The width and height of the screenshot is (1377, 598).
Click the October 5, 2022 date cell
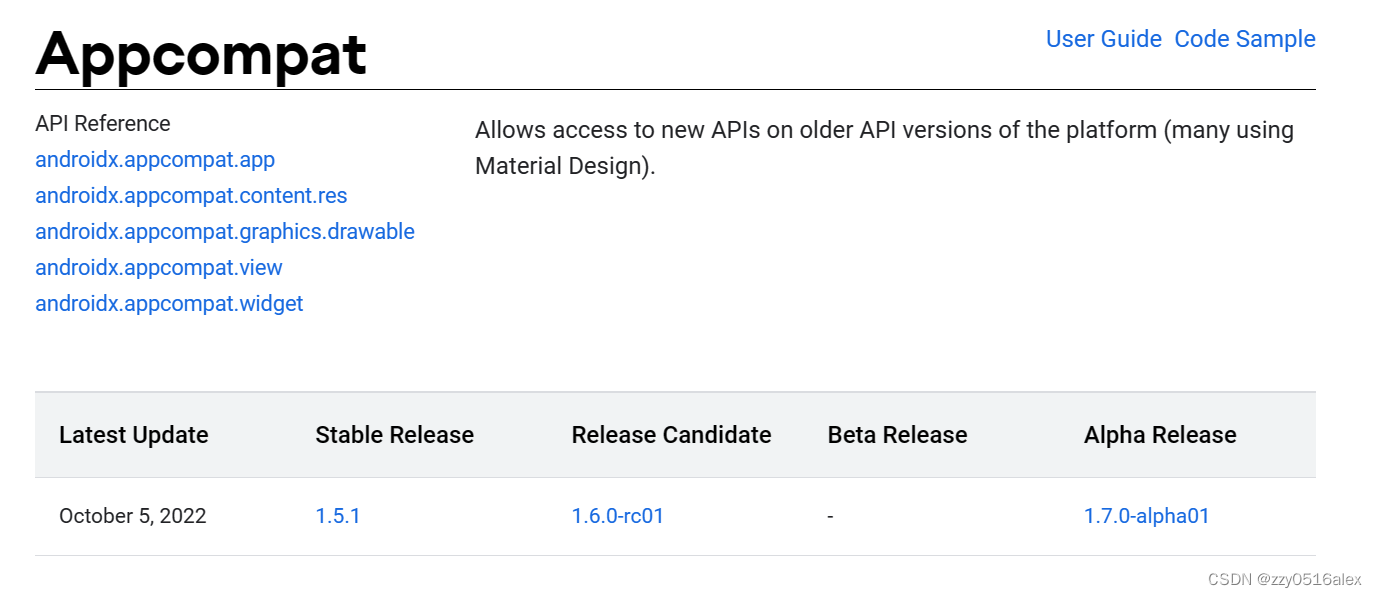pyautogui.click(x=132, y=516)
